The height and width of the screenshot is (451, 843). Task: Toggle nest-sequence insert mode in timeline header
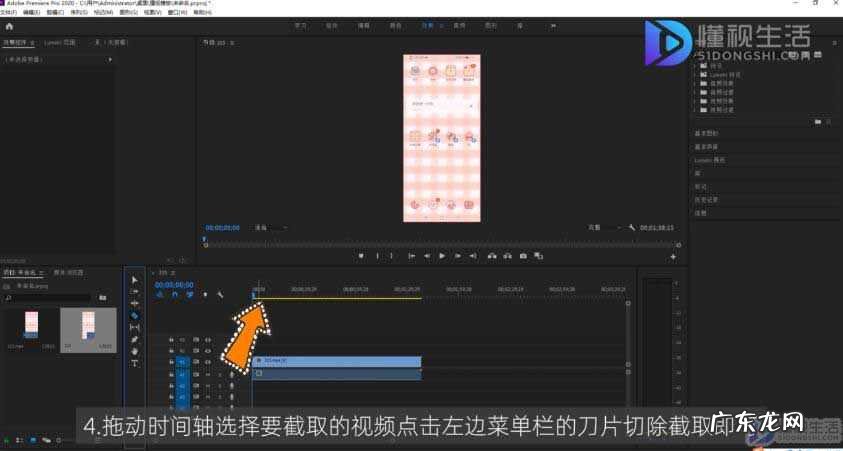[160, 295]
